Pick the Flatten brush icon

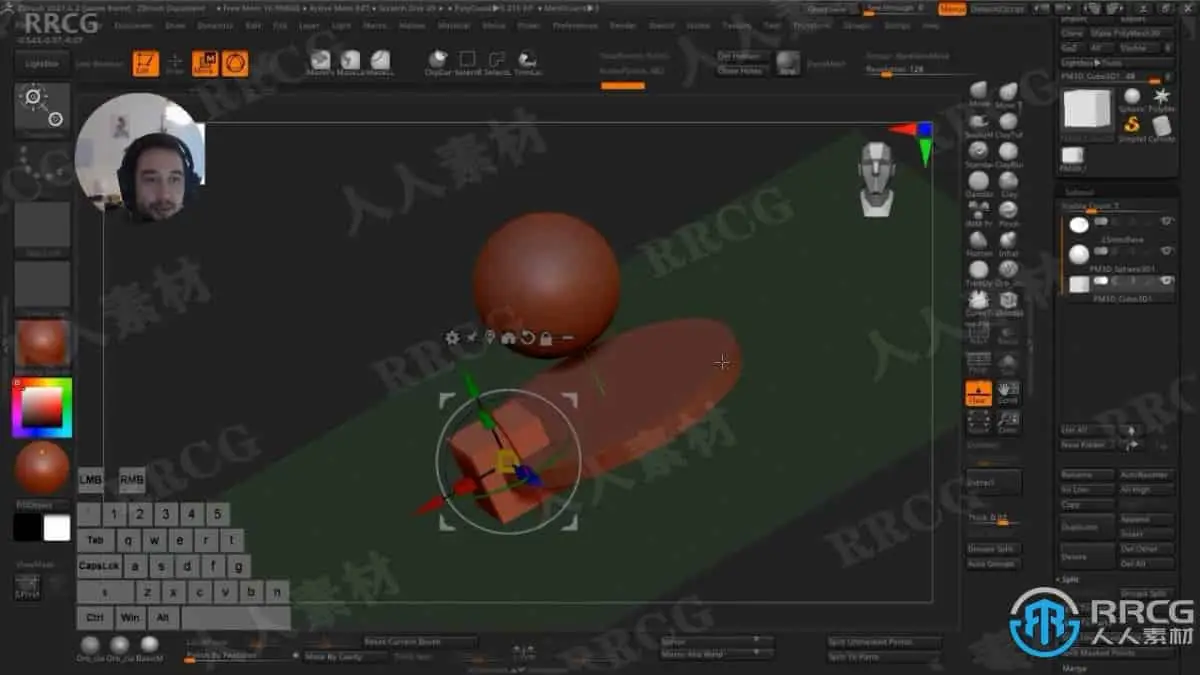[979, 241]
